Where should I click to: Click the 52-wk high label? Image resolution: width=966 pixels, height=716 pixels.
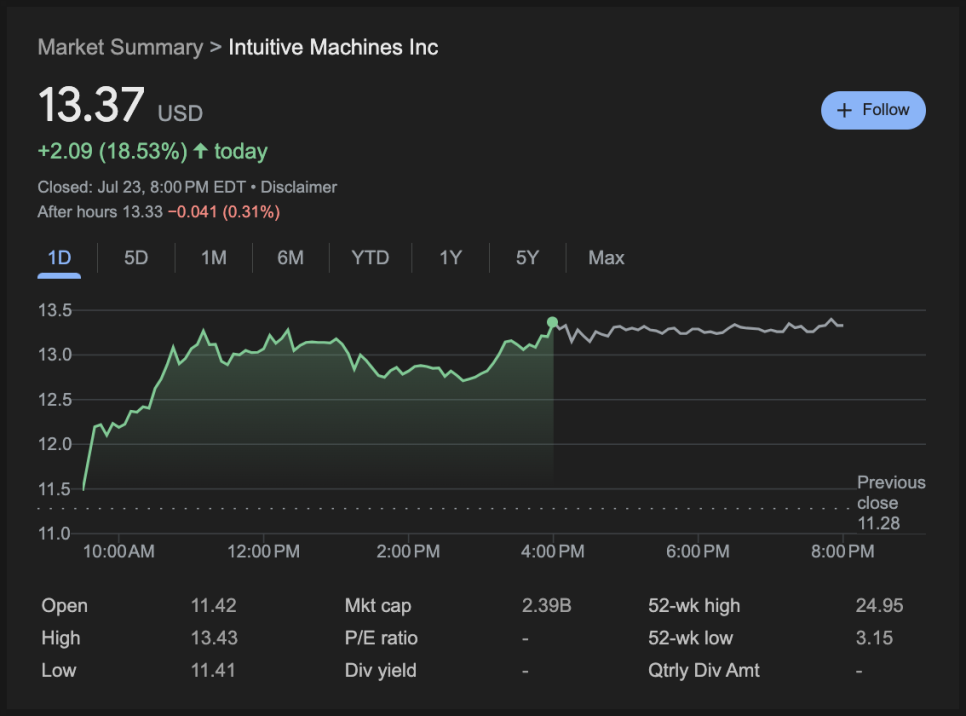(694, 606)
